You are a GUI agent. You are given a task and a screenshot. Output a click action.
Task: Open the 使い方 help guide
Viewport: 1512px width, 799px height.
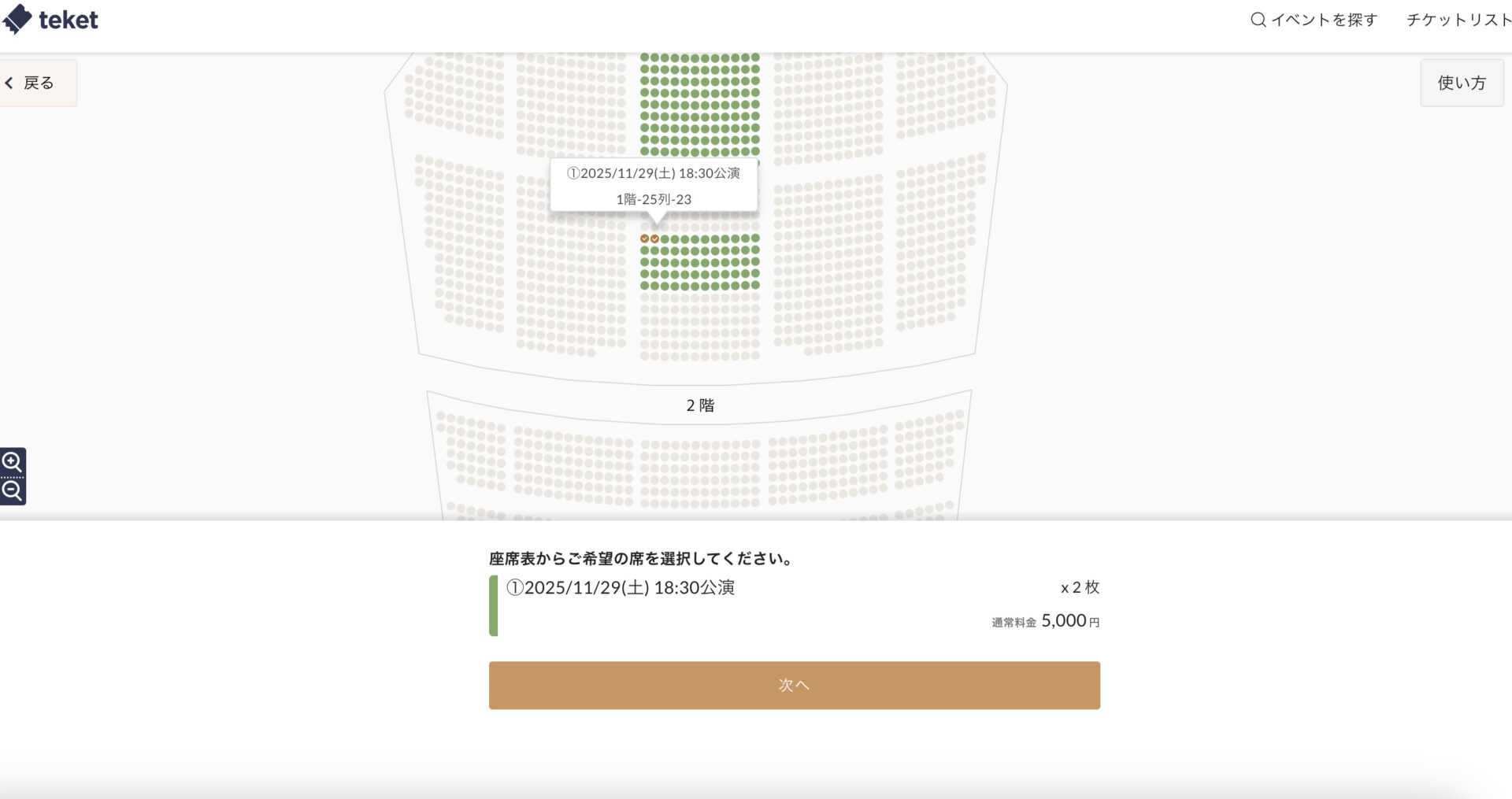1461,83
